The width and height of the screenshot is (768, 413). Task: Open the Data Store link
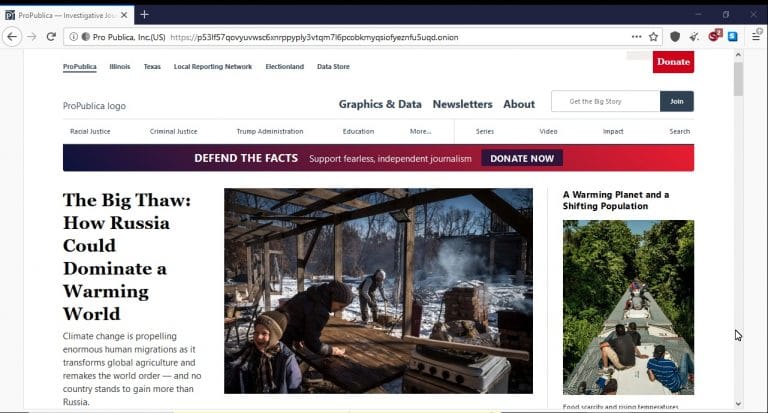pos(333,67)
